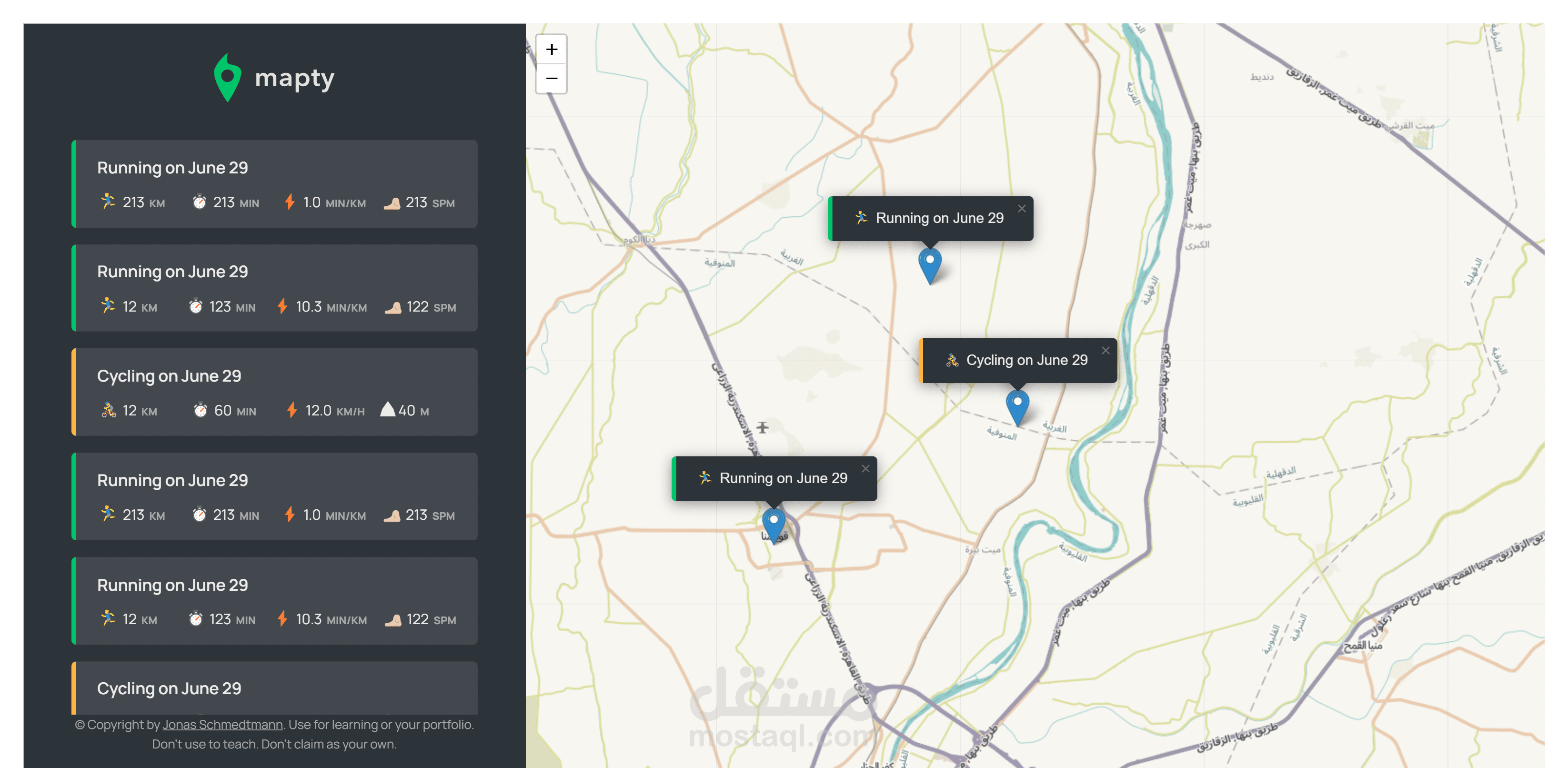
Task: Close the Cycling on June 29 popup
Action: point(1106,351)
